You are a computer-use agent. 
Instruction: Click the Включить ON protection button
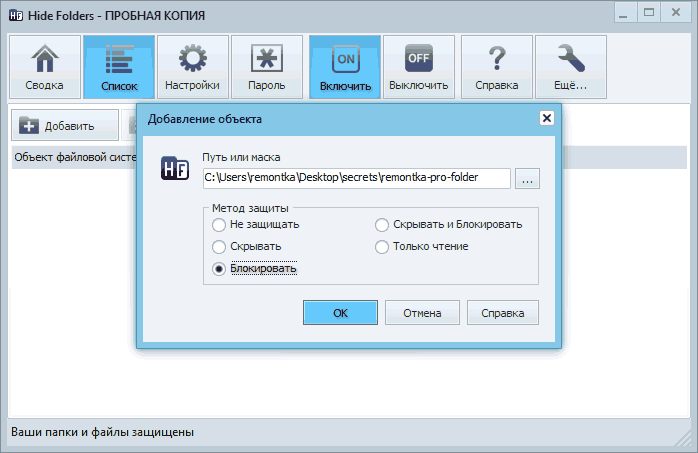pyautogui.click(x=345, y=67)
